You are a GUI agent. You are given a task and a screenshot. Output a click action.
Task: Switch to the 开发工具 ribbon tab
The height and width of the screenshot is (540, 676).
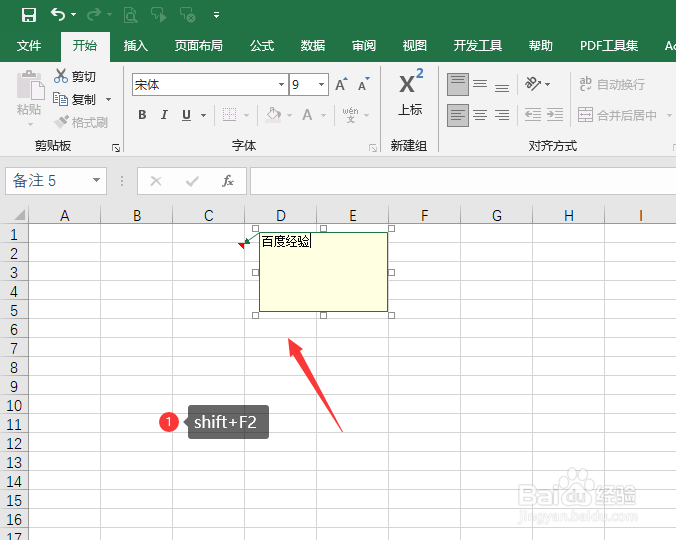(x=478, y=46)
